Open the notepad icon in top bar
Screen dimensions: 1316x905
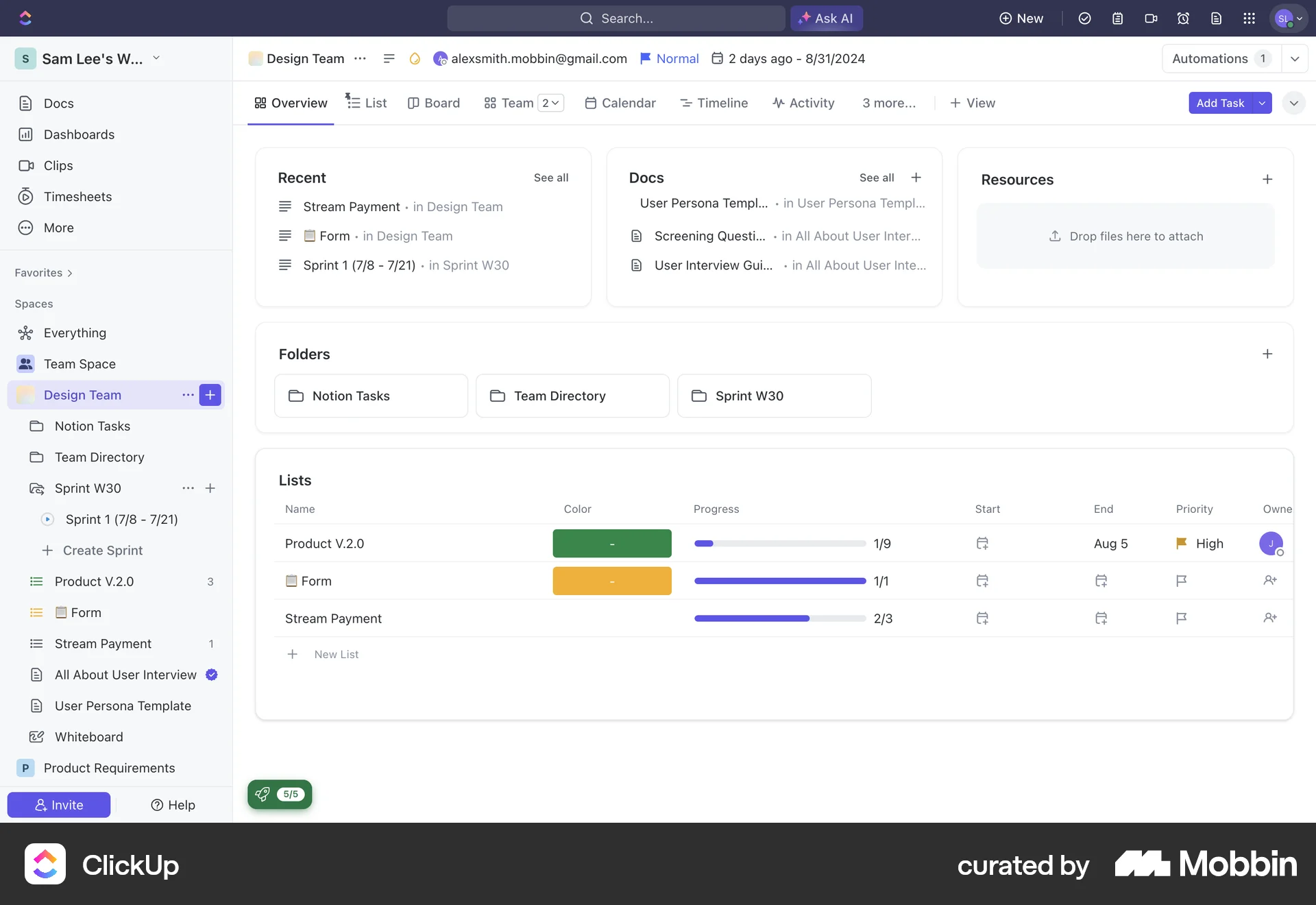[x=1117, y=19]
